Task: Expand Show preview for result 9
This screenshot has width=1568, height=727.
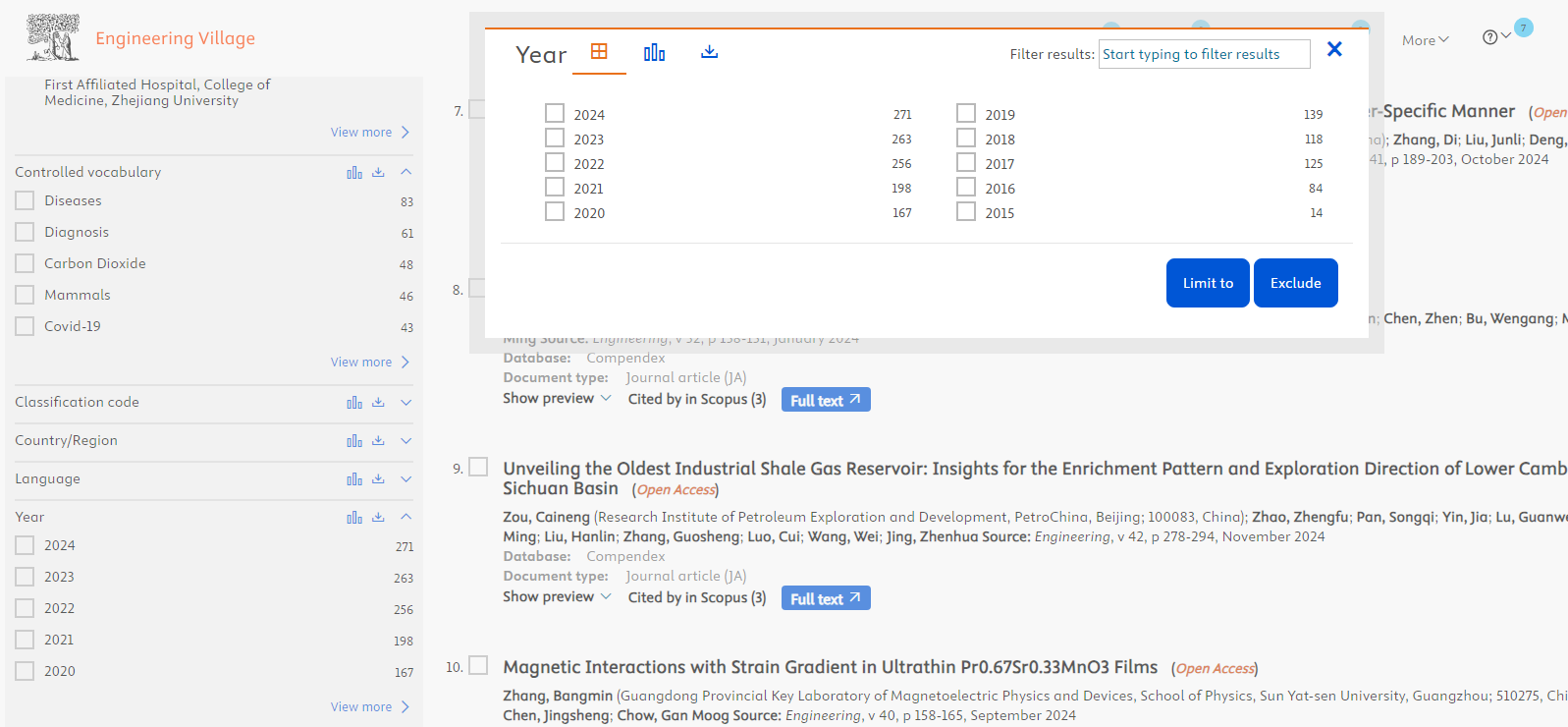Action: pyautogui.click(x=557, y=596)
